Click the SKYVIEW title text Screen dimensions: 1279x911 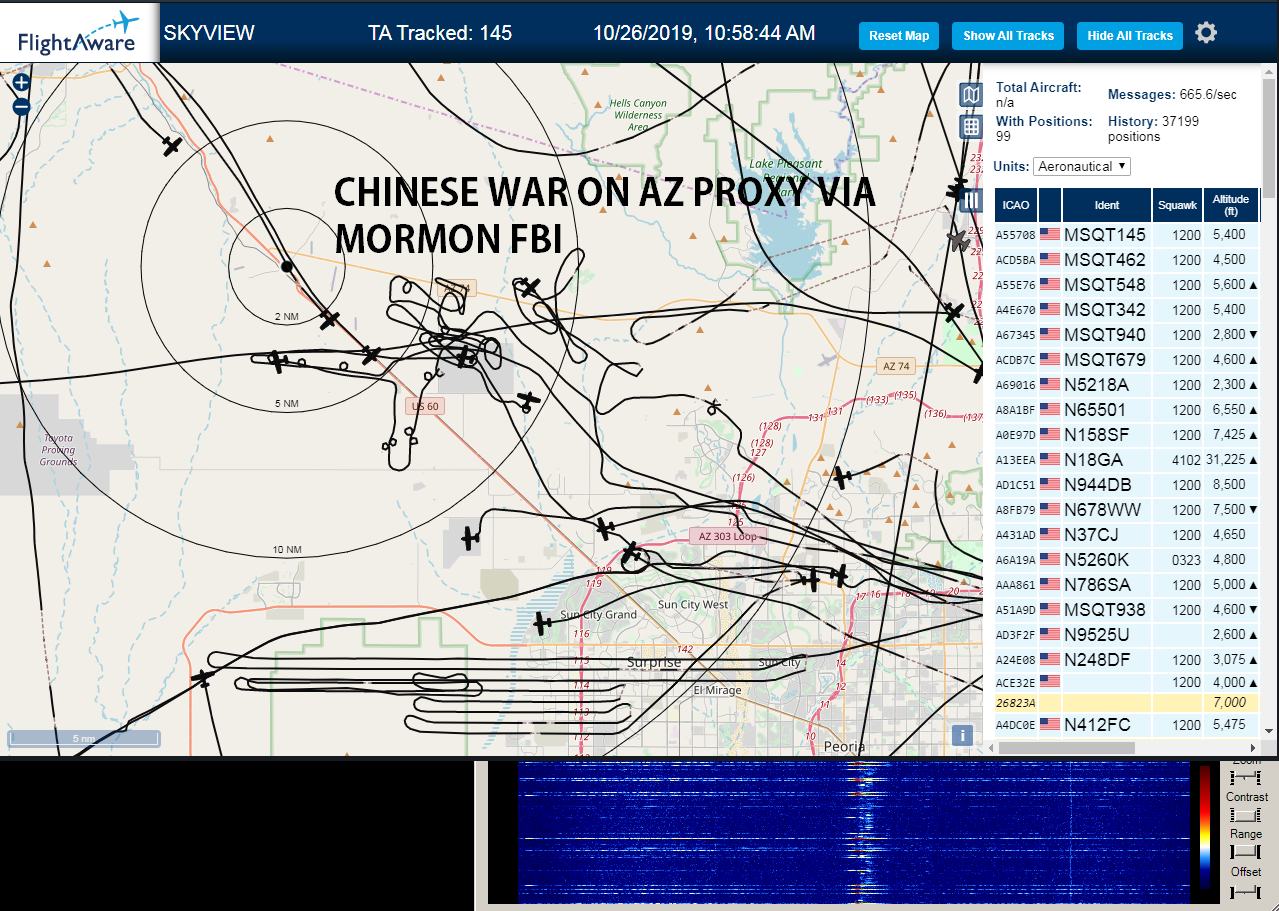(x=209, y=33)
